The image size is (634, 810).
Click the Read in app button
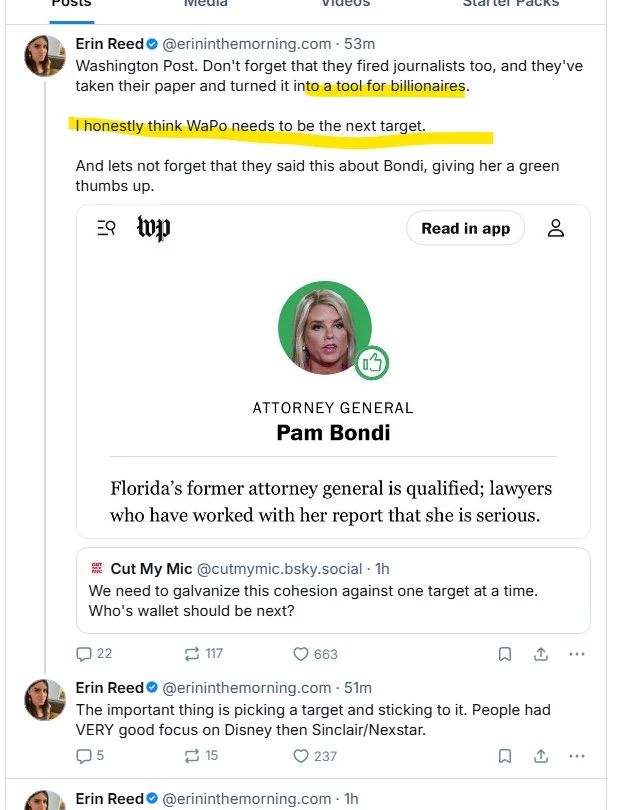click(x=465, y=228)
